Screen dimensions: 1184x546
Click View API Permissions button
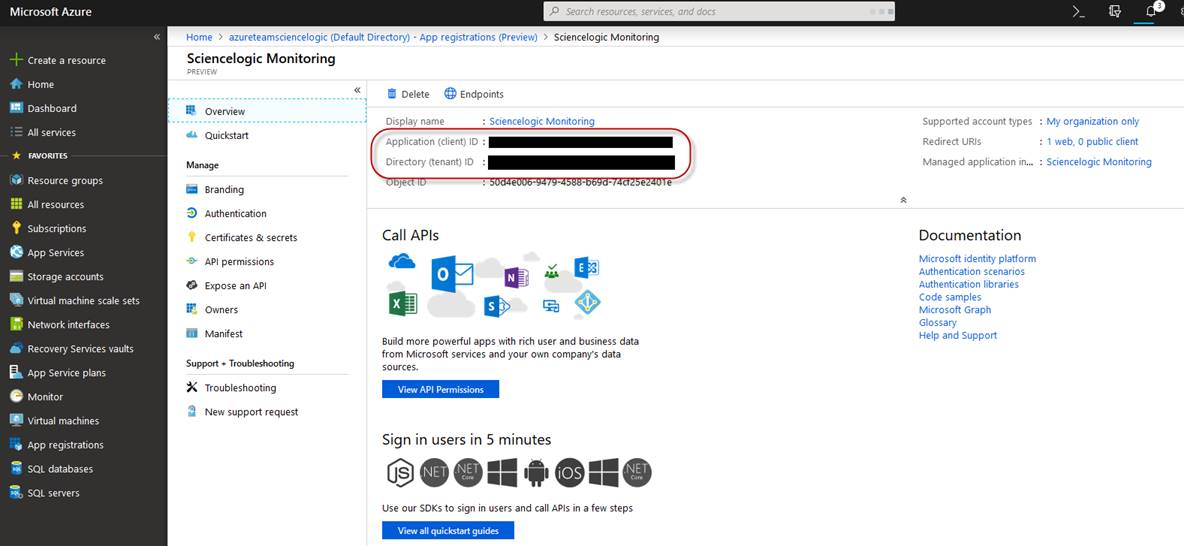pyautogui.click(x=440, y=389)
